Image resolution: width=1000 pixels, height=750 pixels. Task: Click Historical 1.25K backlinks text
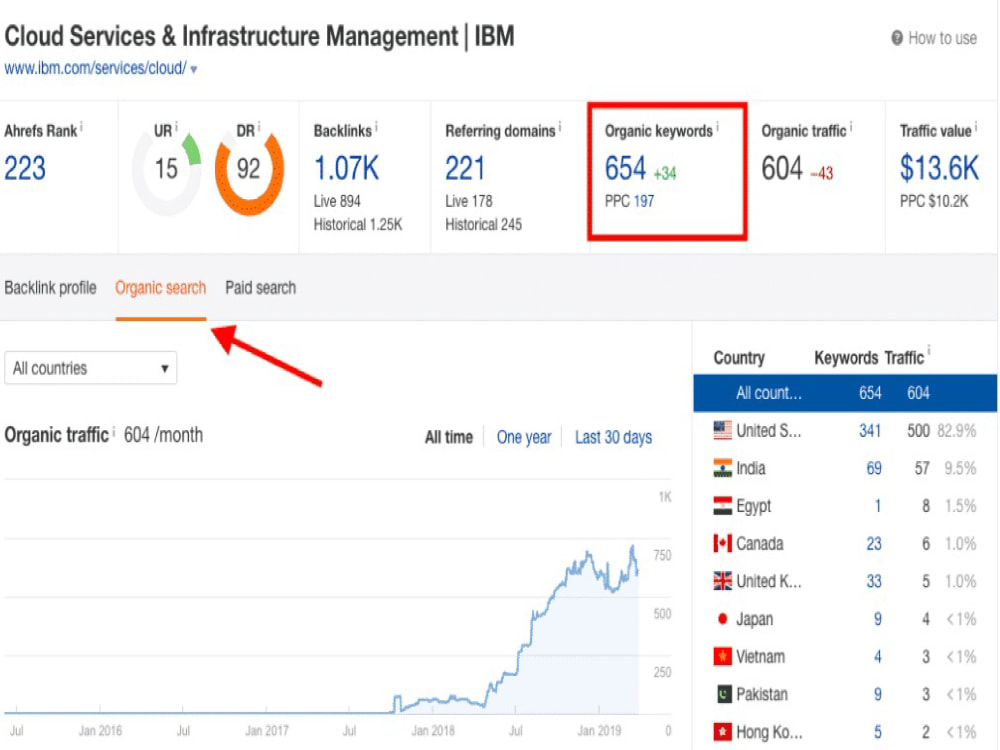click(358, 224)
